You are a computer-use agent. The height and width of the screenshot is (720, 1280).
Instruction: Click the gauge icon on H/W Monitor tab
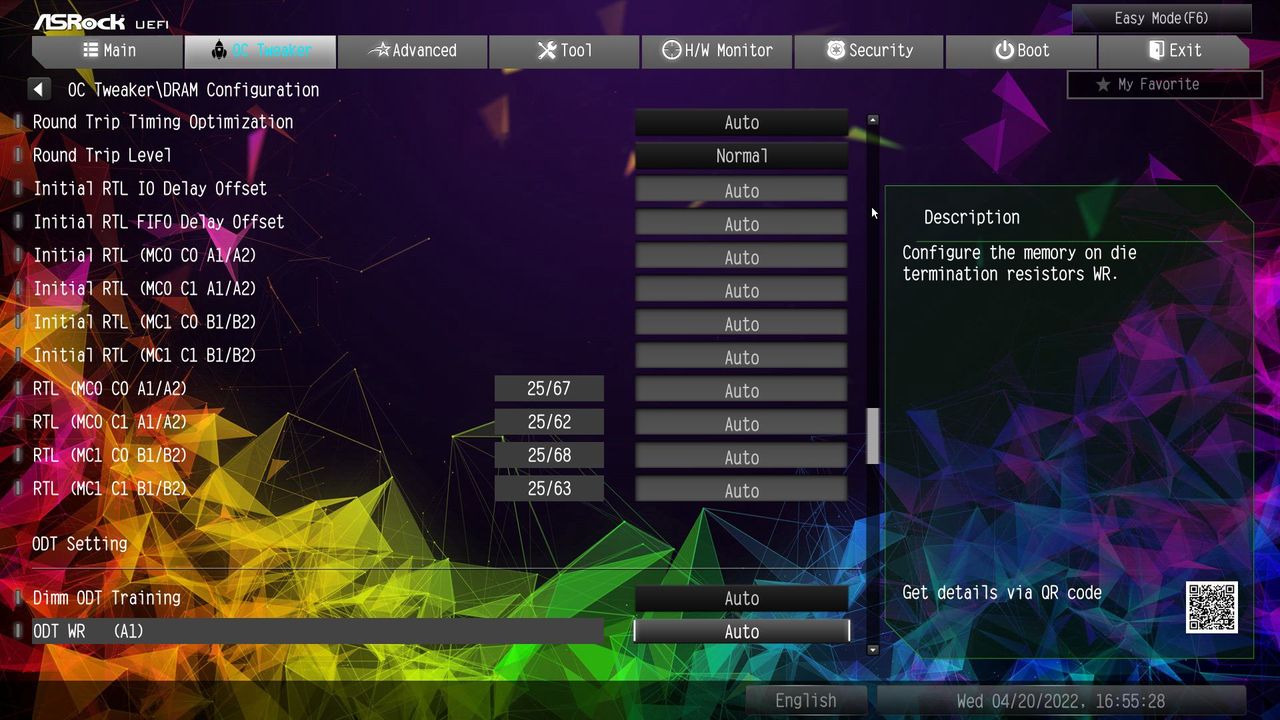coord(672,50)
